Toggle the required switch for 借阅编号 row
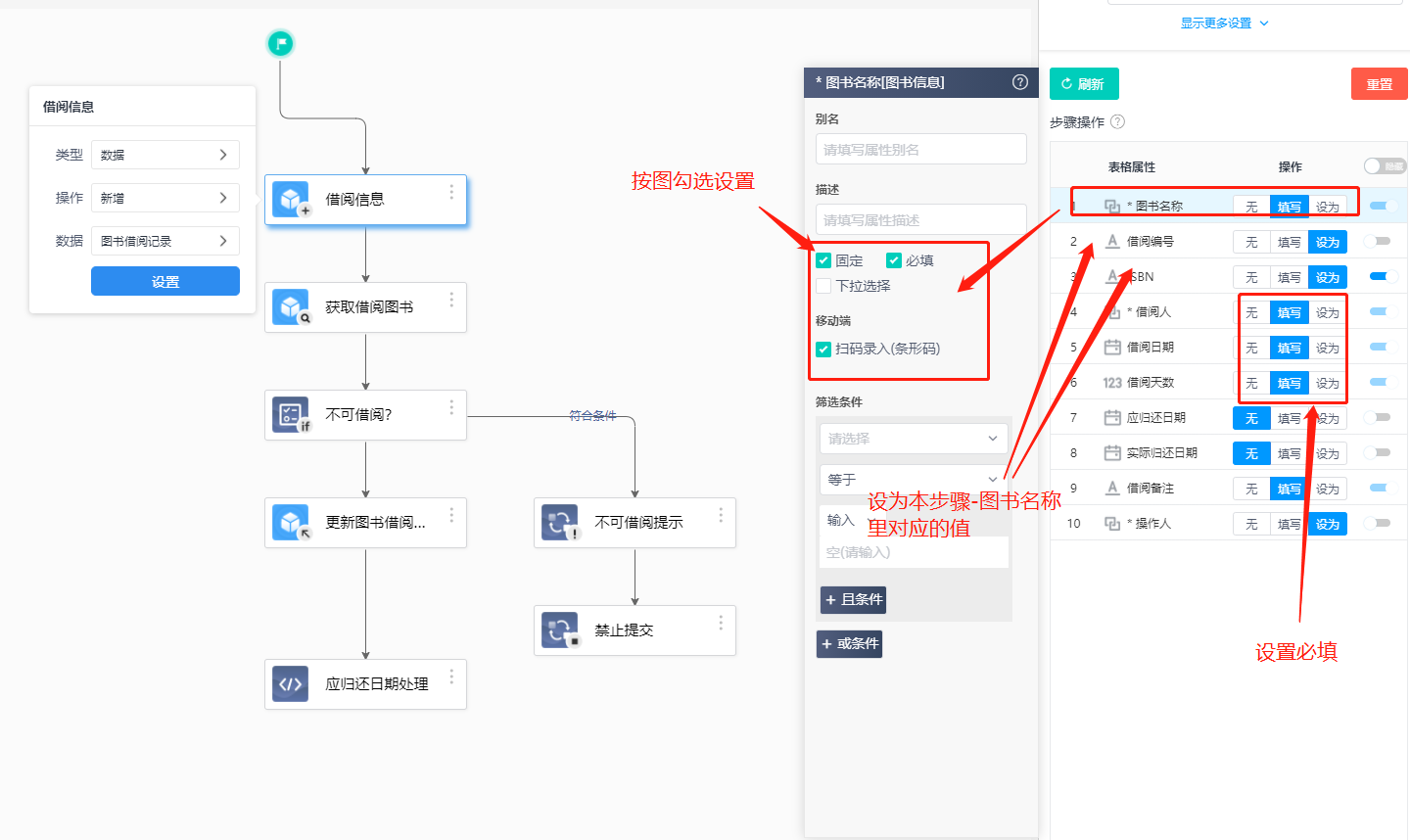The image size is (1410, 840). [x=1380, y=241]
